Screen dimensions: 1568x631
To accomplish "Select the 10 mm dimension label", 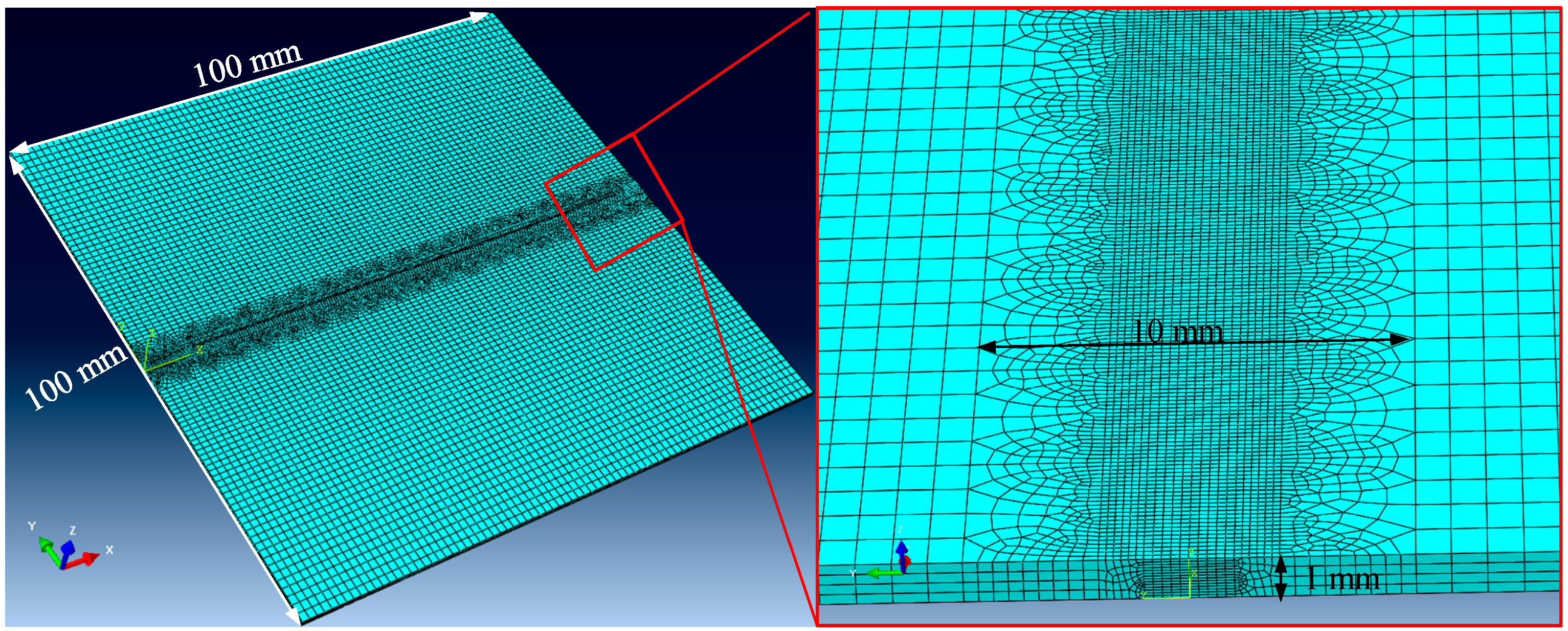I will point(1176,333).
